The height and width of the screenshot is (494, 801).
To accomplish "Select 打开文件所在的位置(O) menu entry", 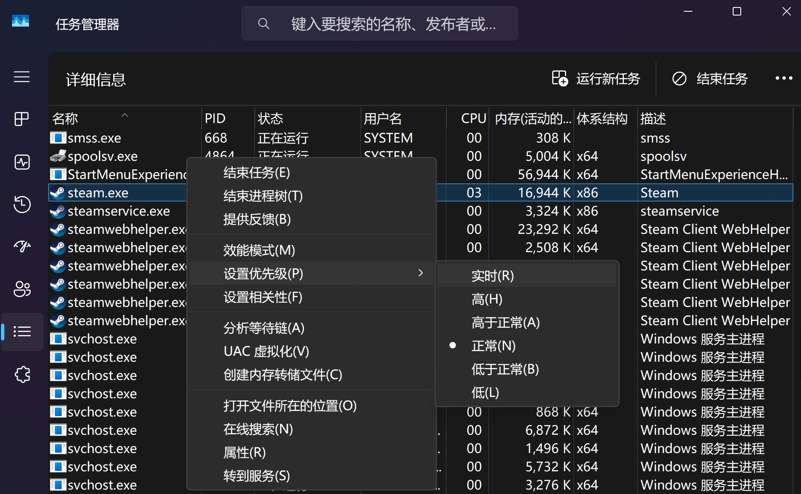I will click(290, 406).
